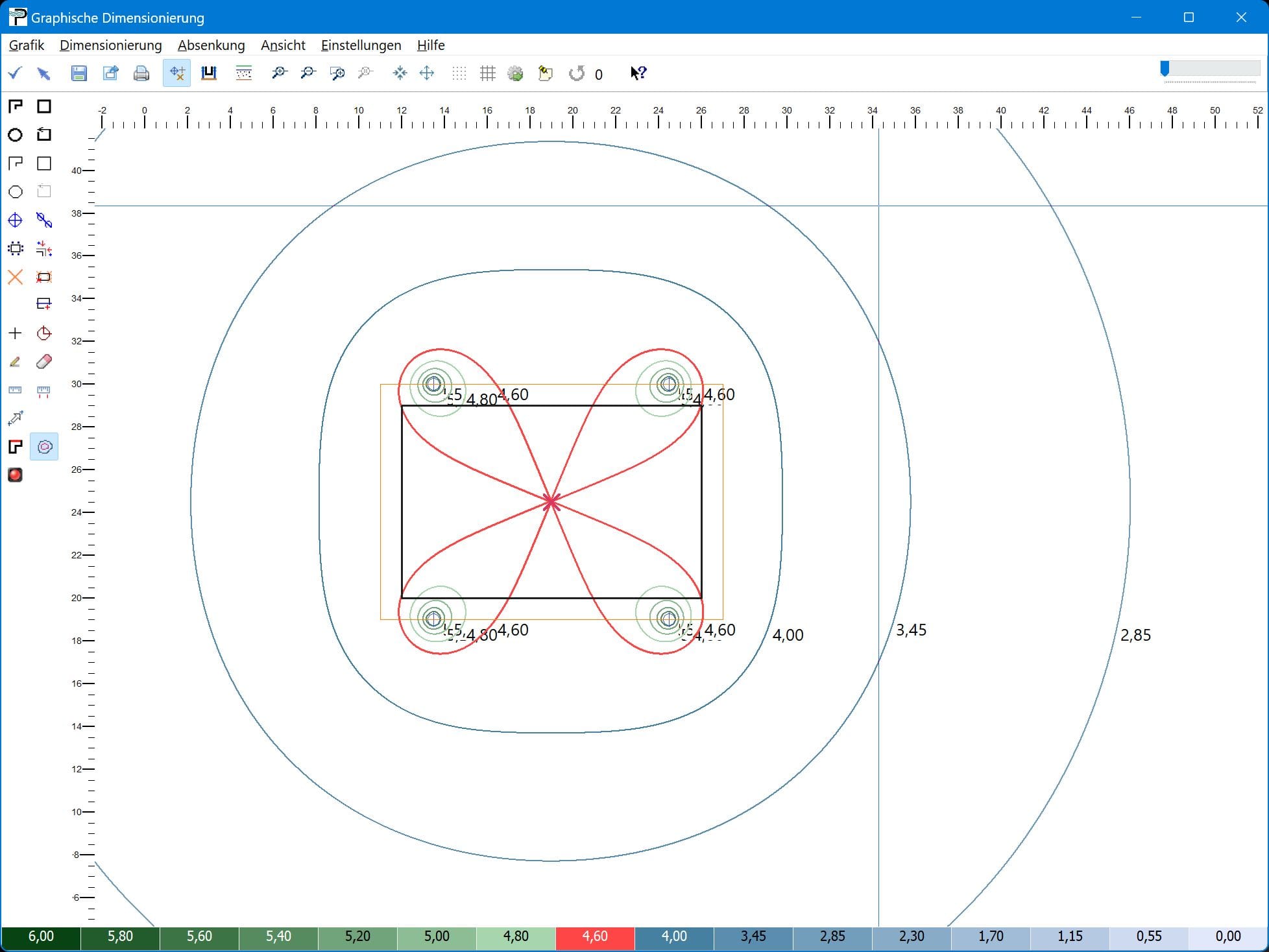Click the blue slider handle top right

tap(1165, 68)
